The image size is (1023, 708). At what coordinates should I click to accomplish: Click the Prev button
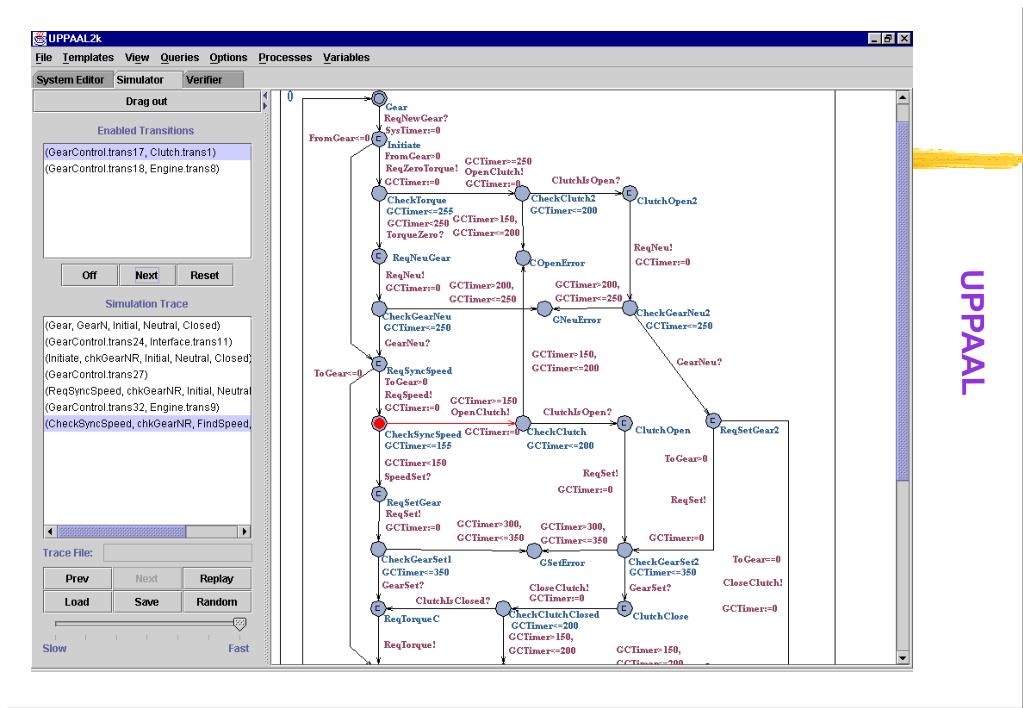tap(77, 578)
